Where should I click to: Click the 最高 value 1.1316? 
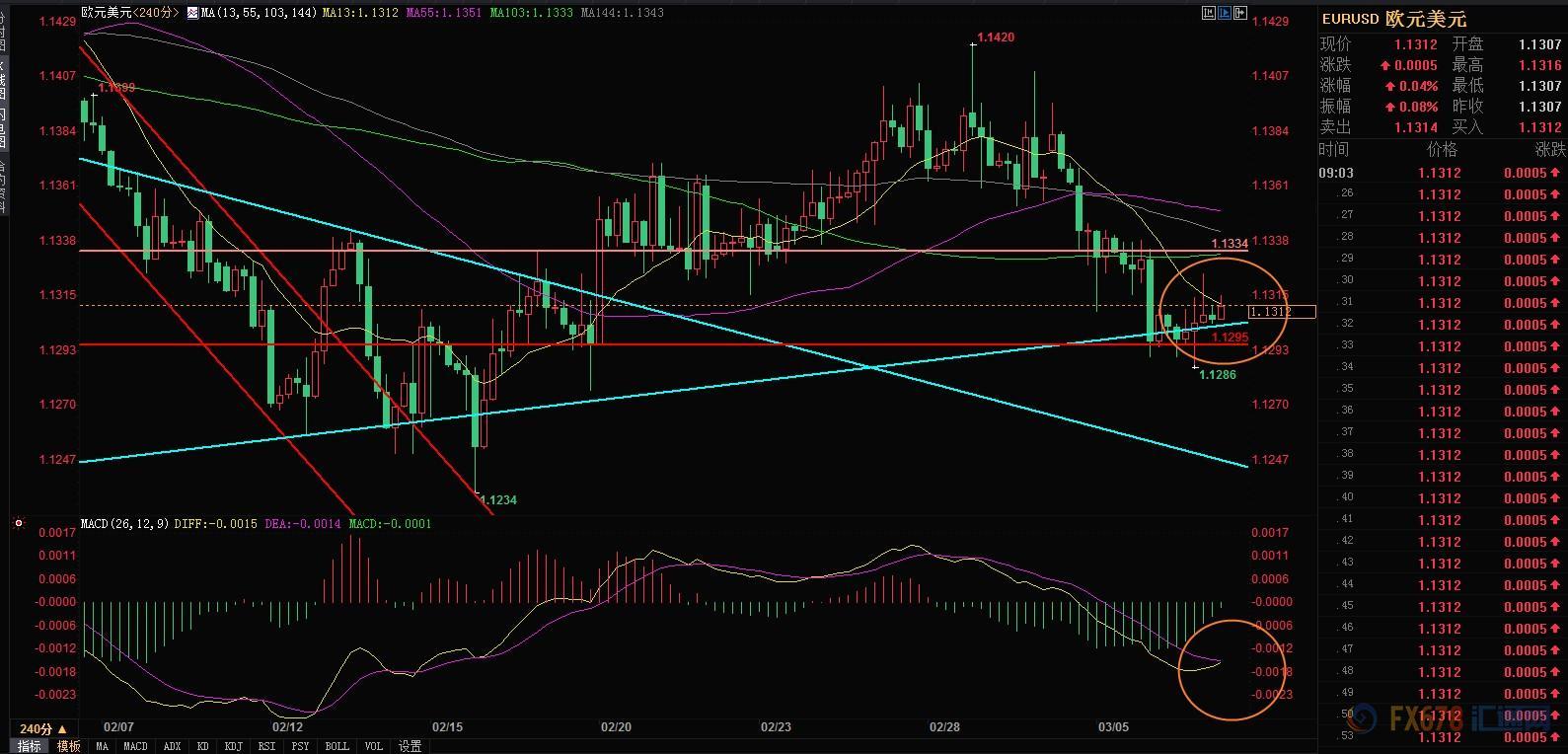[1540, 65]
